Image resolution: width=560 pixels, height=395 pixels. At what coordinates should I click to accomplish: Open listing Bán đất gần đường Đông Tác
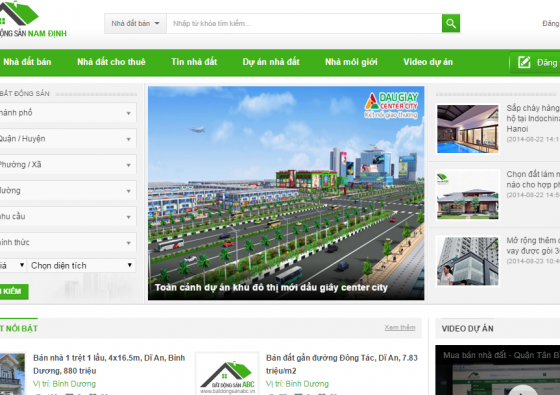point(341,364)
